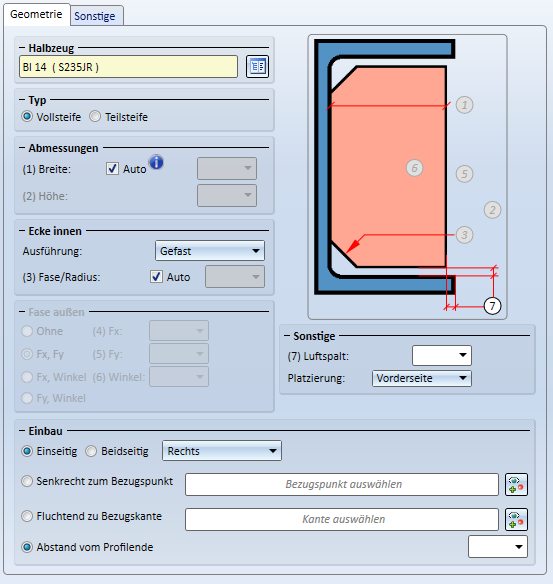Choose Senkrecht zum Bezugspunkt option
The image size is (553, 584).
(x=97, y=481)
